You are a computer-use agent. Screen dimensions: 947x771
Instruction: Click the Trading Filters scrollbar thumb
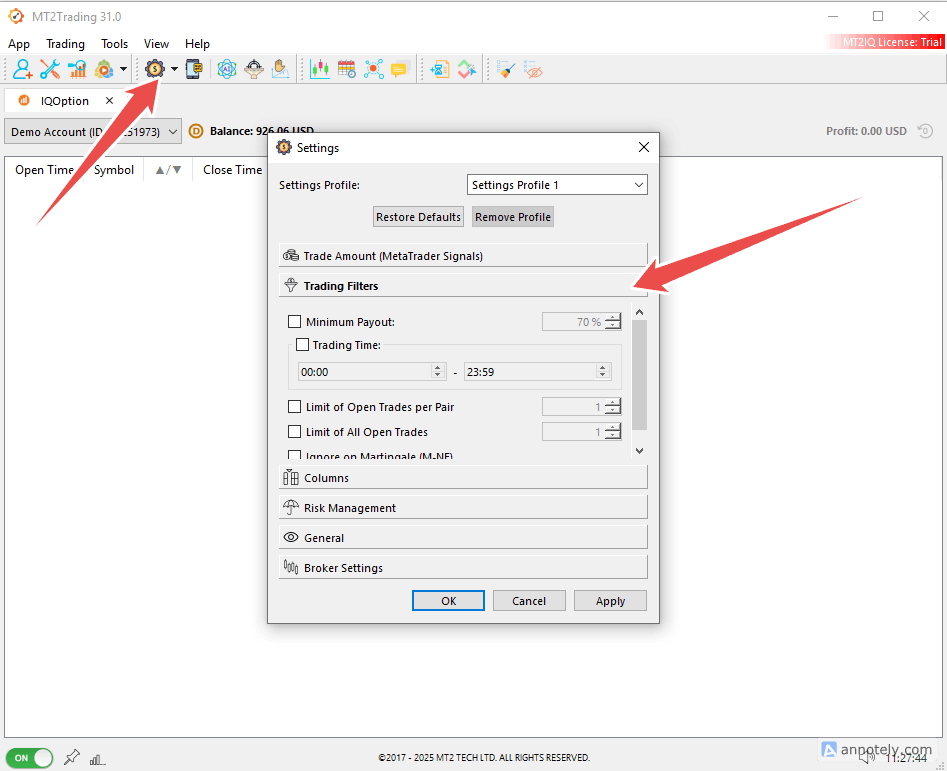tap(640, 375)
